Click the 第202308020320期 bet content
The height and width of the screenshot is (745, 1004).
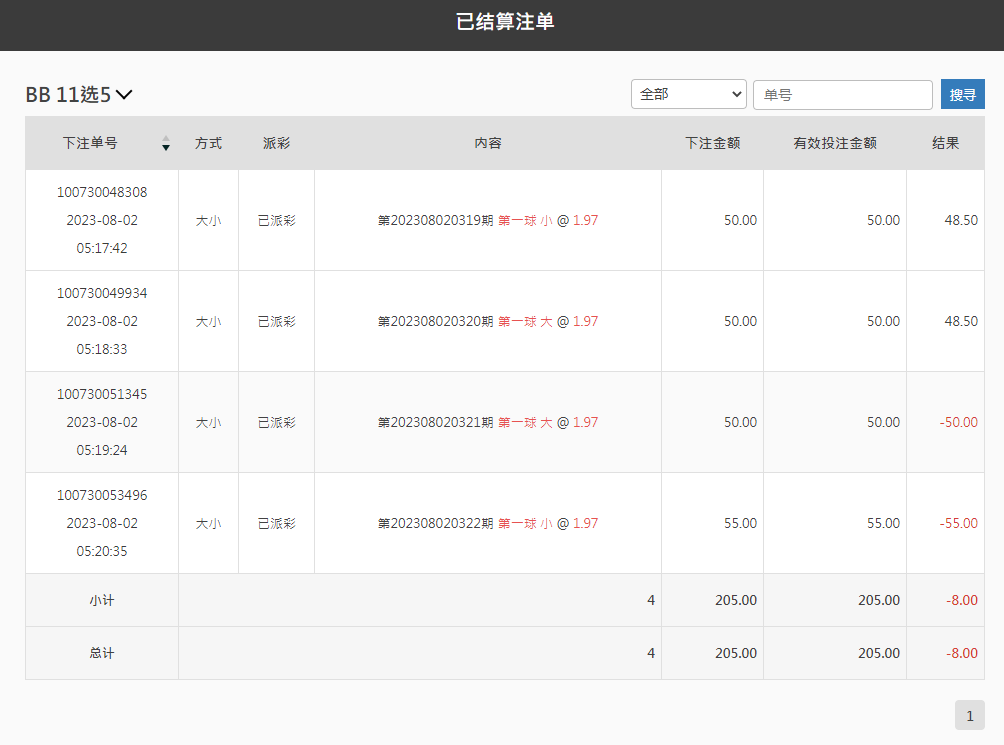tap(487, 321)
